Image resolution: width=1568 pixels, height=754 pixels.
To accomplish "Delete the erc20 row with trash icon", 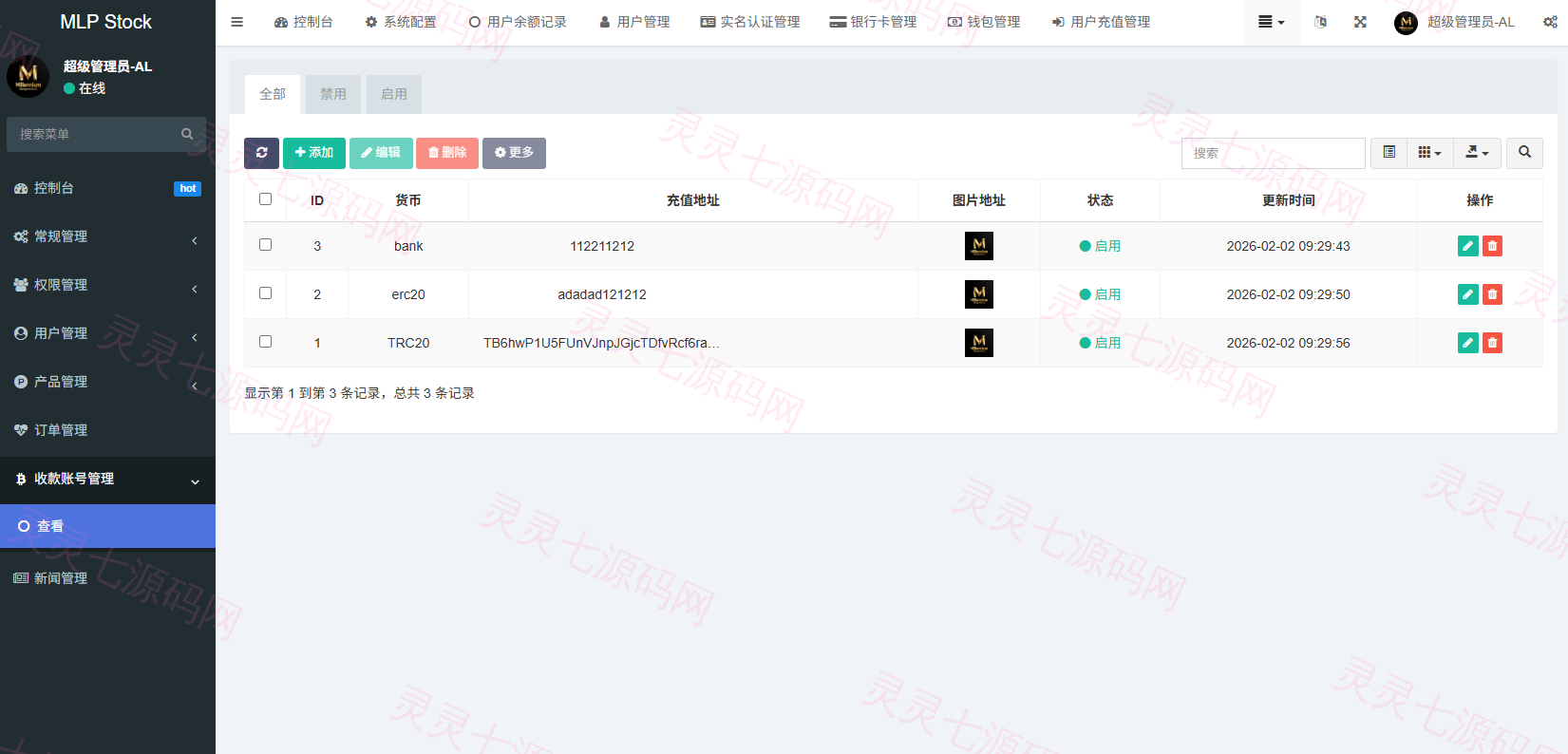I will (x=1492, y=294).
